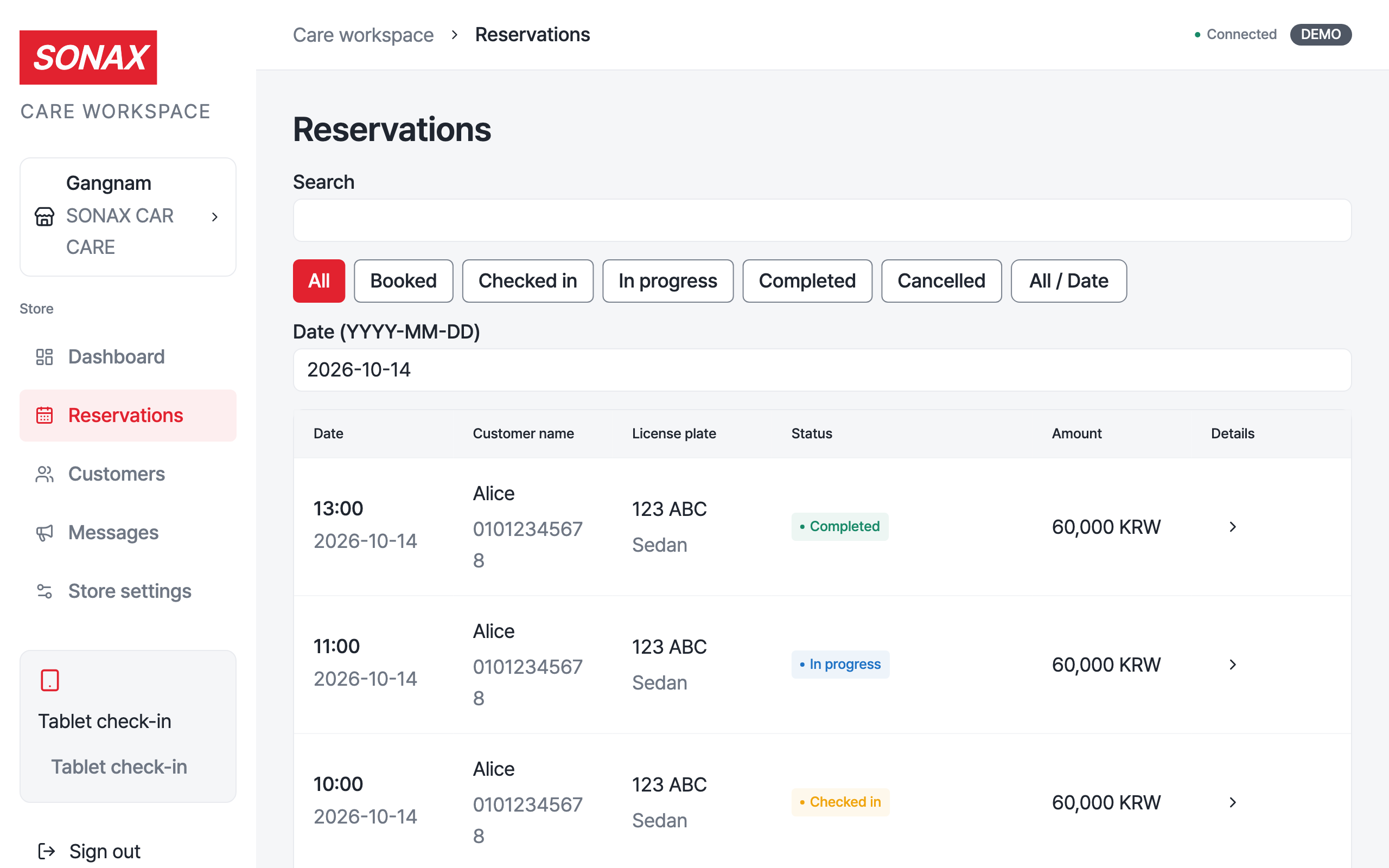1389x868 pixels.
Task: Focus the Search input field
Action: [822, 220]
